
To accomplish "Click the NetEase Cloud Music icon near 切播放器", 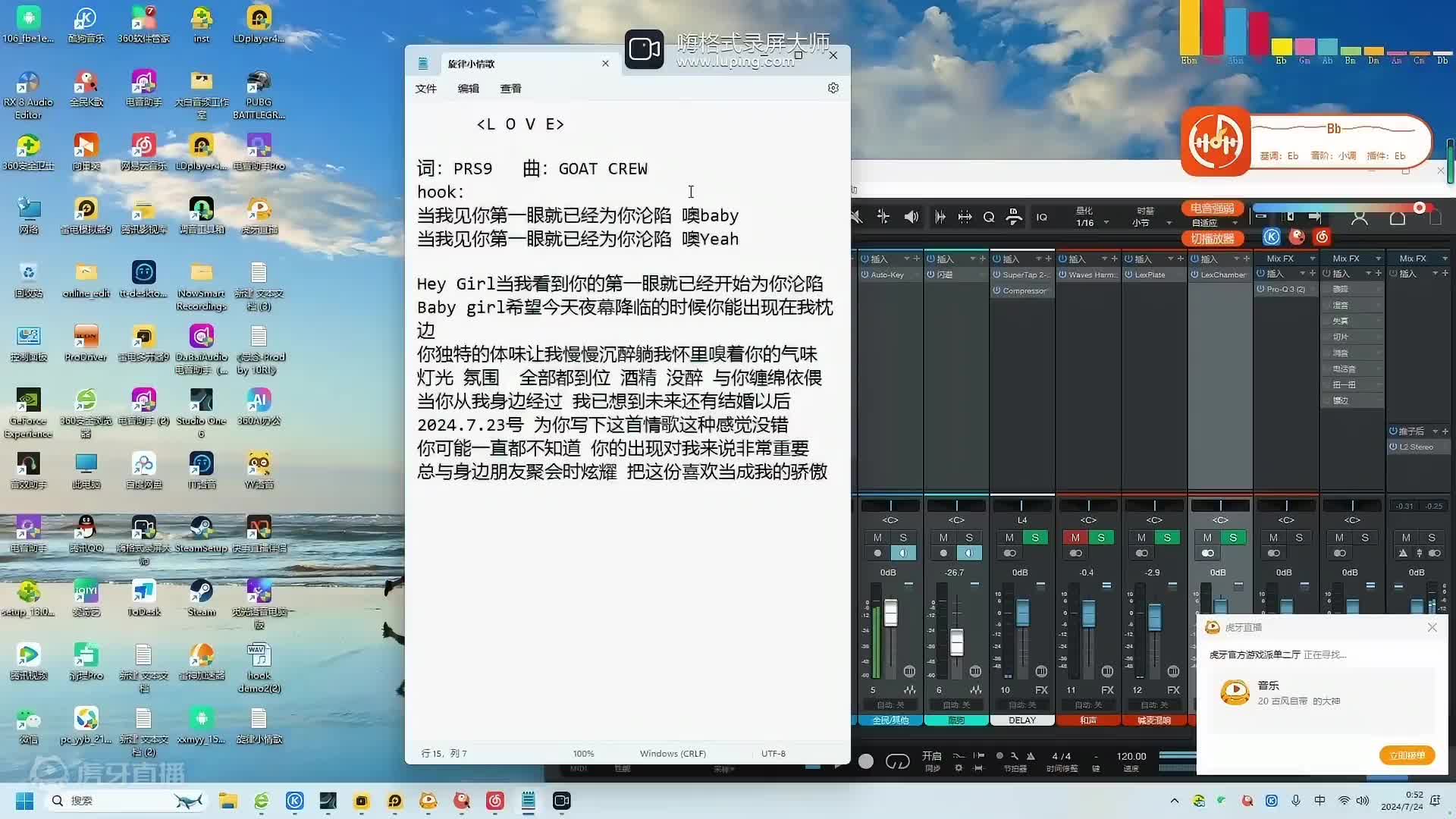I will coord(1320,237).
